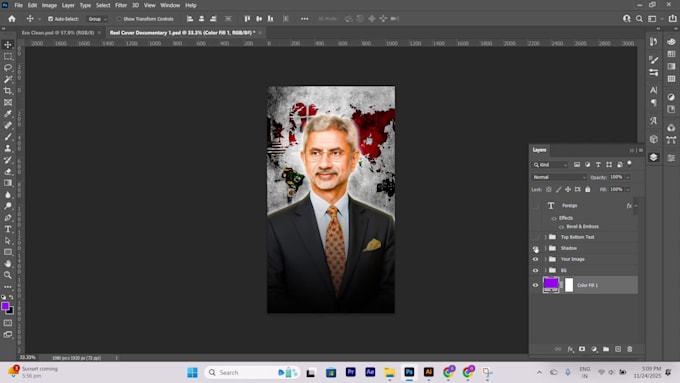Open Premiere Pro from the taskbar

(350, 372)
